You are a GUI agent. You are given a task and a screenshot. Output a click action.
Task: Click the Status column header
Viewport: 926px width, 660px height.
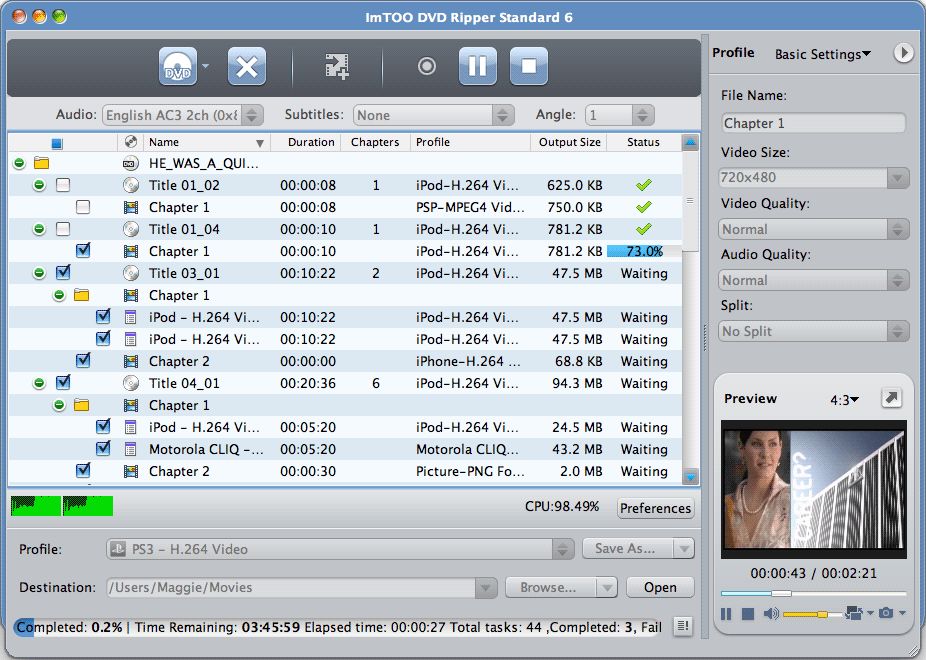tap(643, 142)
